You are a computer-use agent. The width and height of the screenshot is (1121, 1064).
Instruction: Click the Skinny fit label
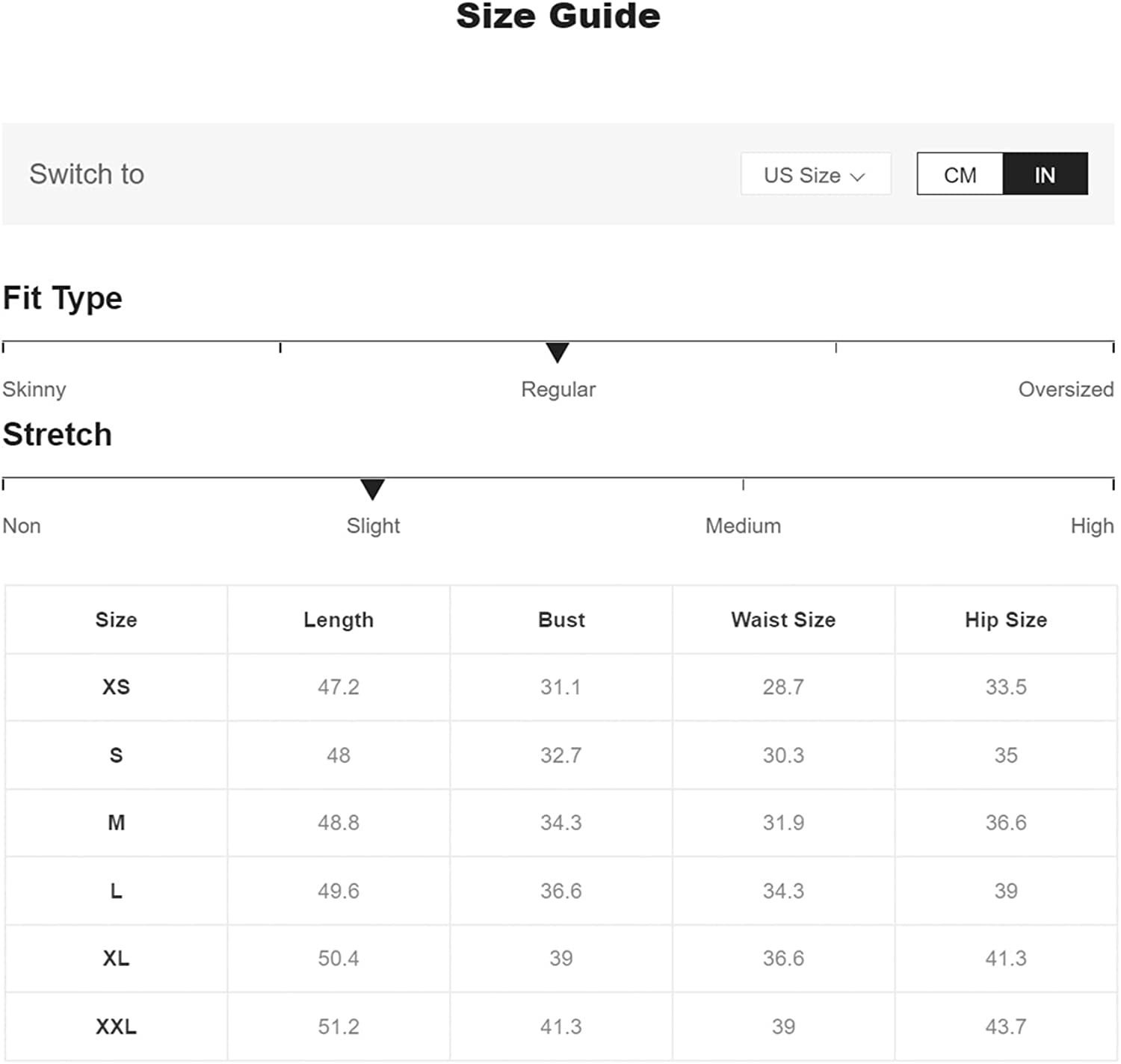point(34,389)
